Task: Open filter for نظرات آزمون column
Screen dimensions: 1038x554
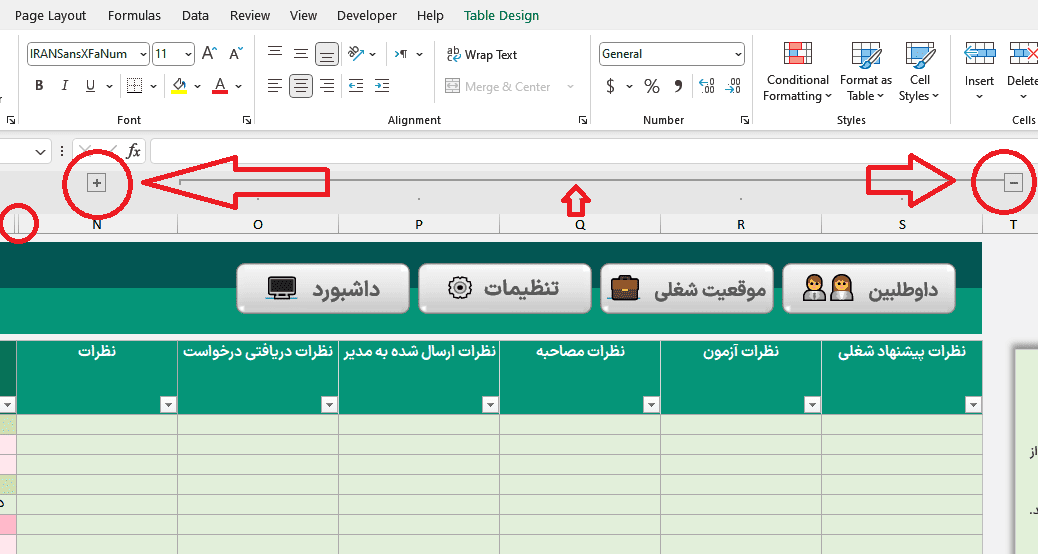Action: click(812, 404)
